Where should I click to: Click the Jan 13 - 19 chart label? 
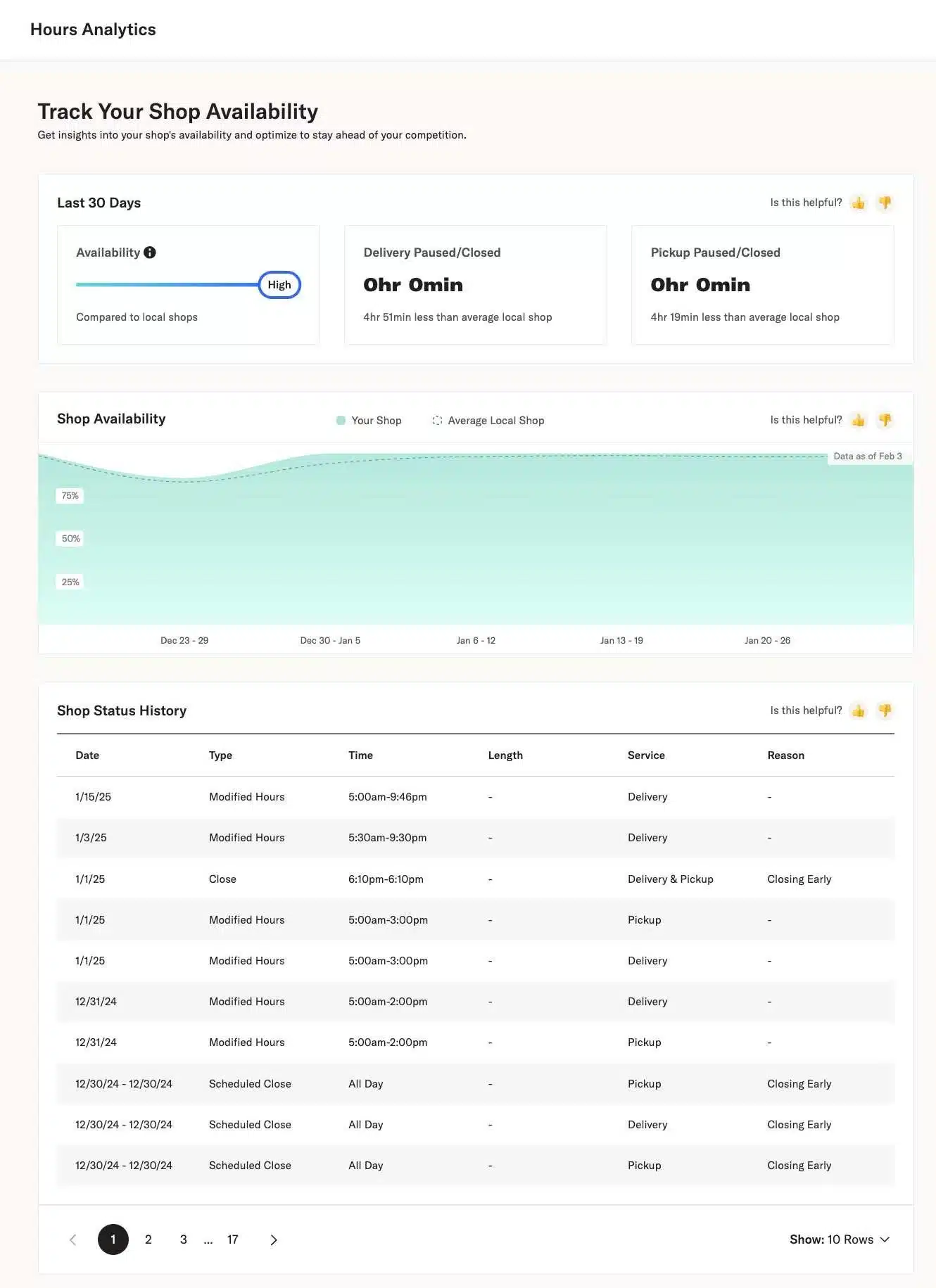[621, 641]
